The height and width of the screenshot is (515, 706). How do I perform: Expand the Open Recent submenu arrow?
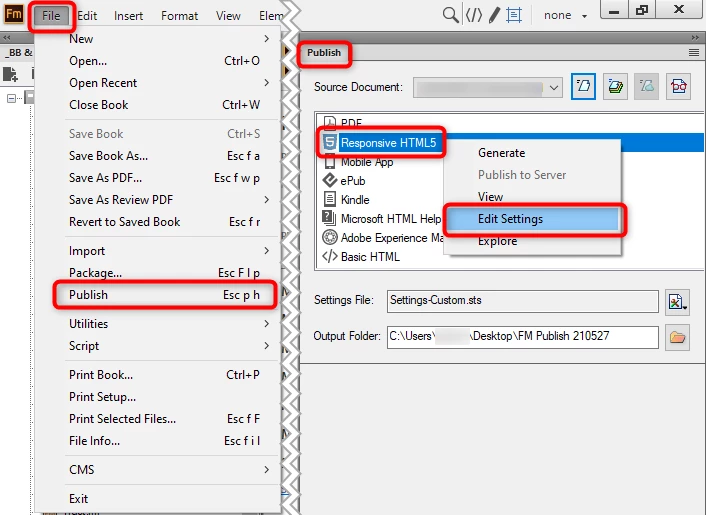(267, 83)
